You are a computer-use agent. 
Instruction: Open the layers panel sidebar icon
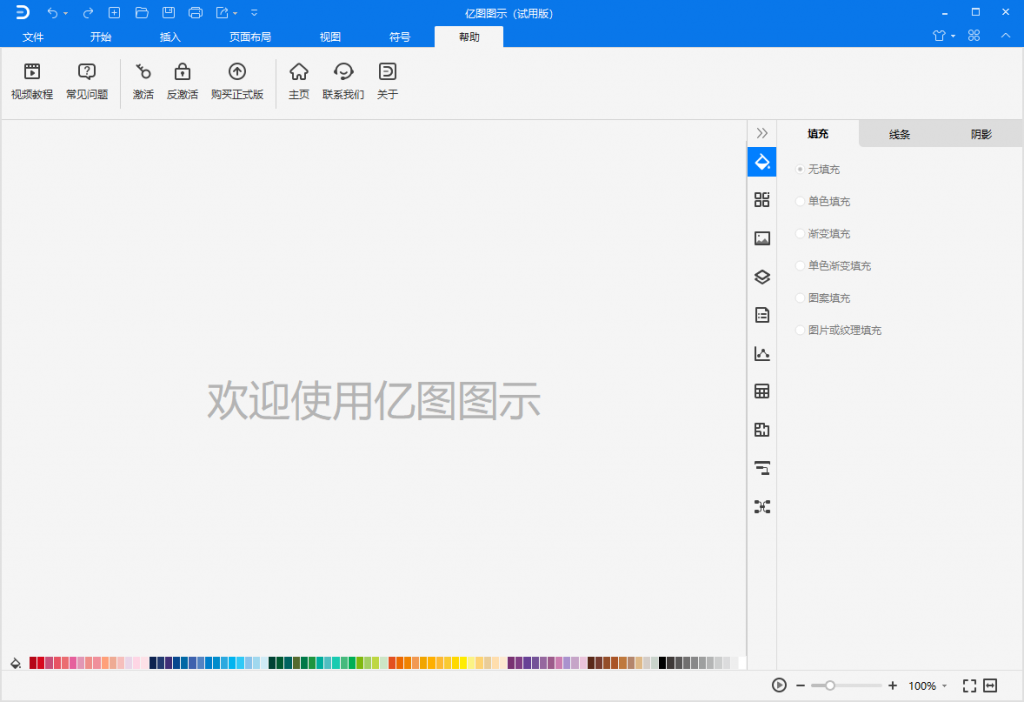pyautogui.click(x=762, y=277)
